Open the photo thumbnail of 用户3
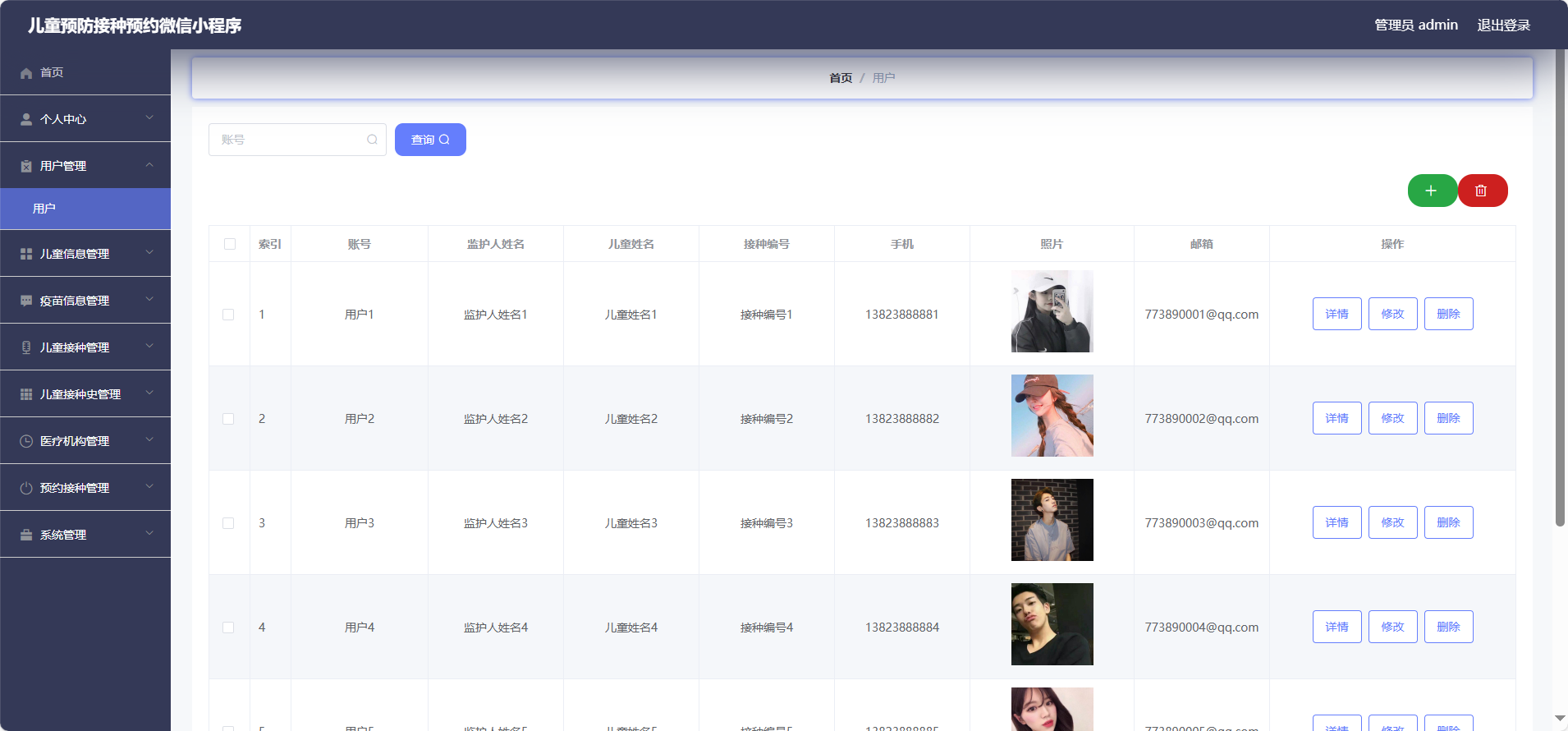The width and height of the screenshot is (1568, 731). (1052, 520)
